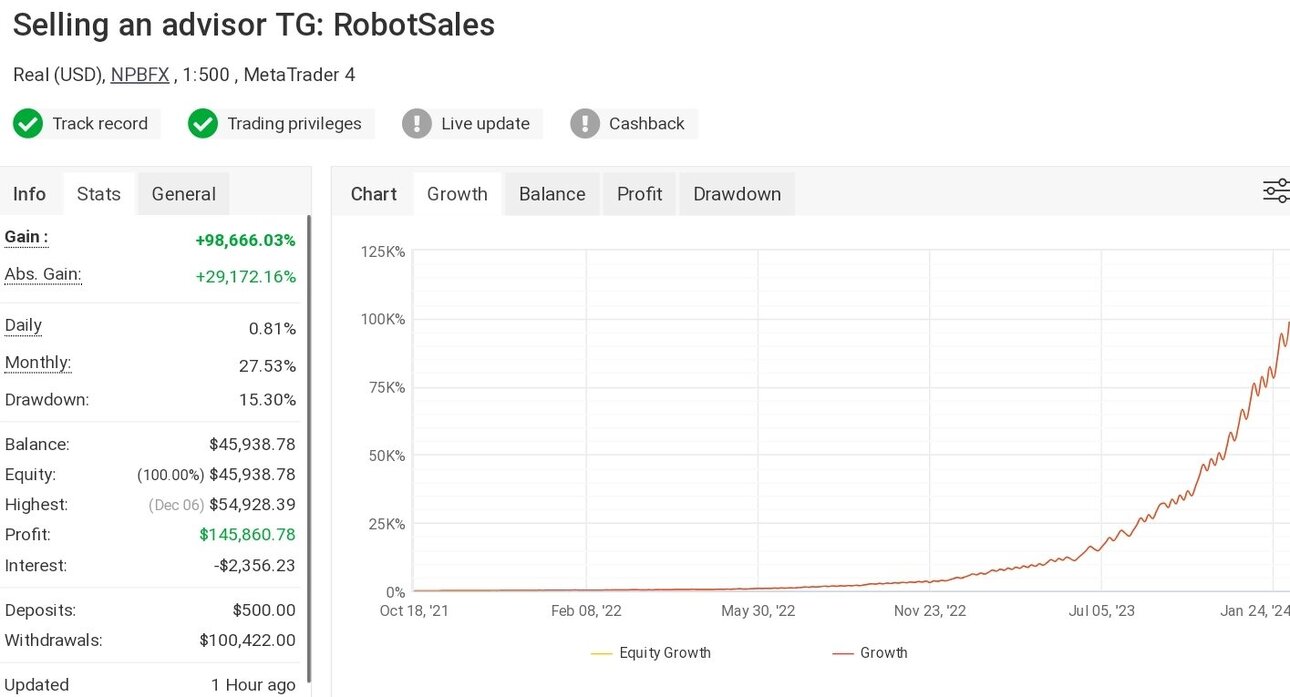Click the Monthly label in stats
The image size is (1290, 697).
tap(38, 362)
